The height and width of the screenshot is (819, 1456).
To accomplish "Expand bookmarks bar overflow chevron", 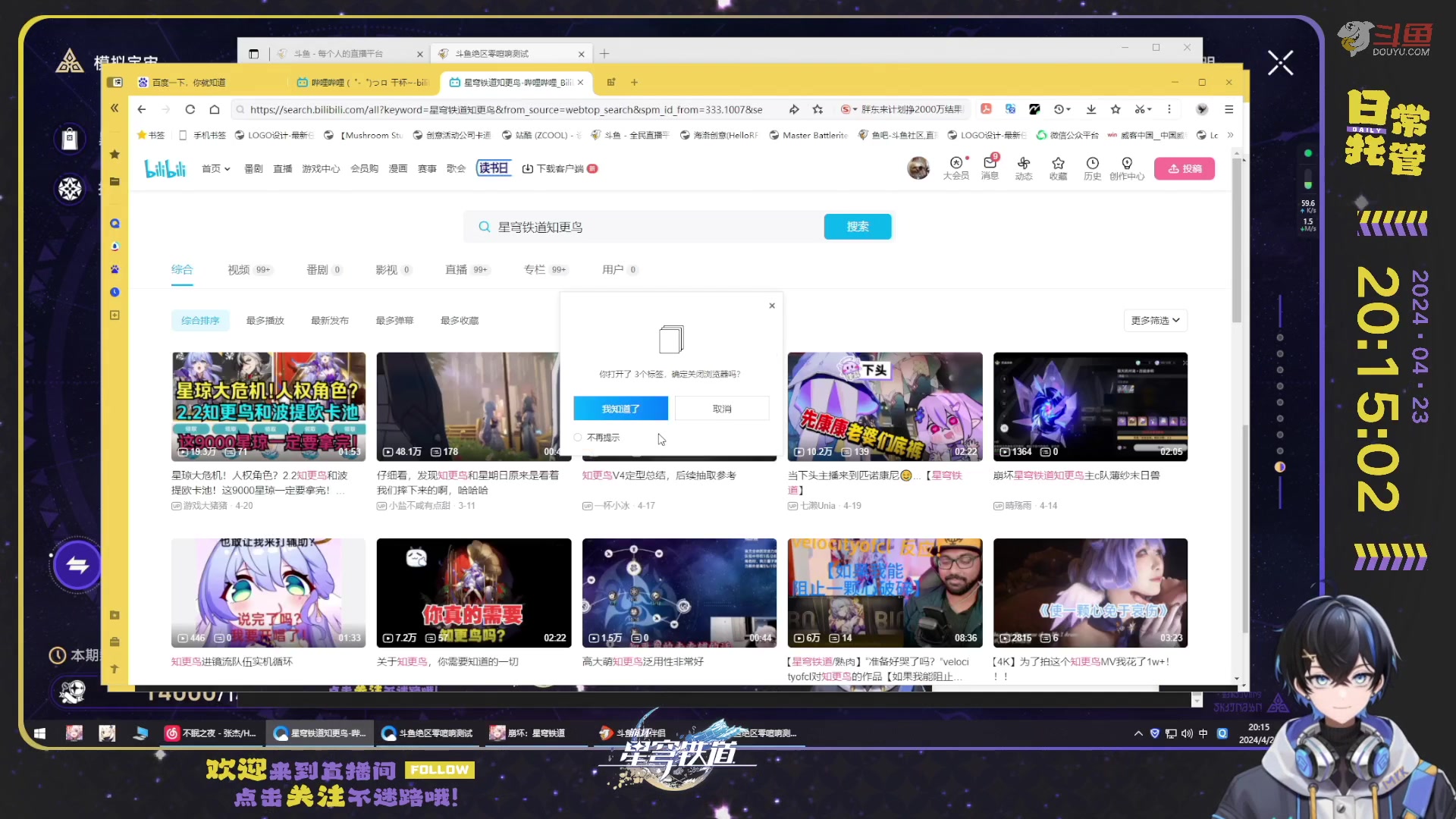I will pos(1230,135).
